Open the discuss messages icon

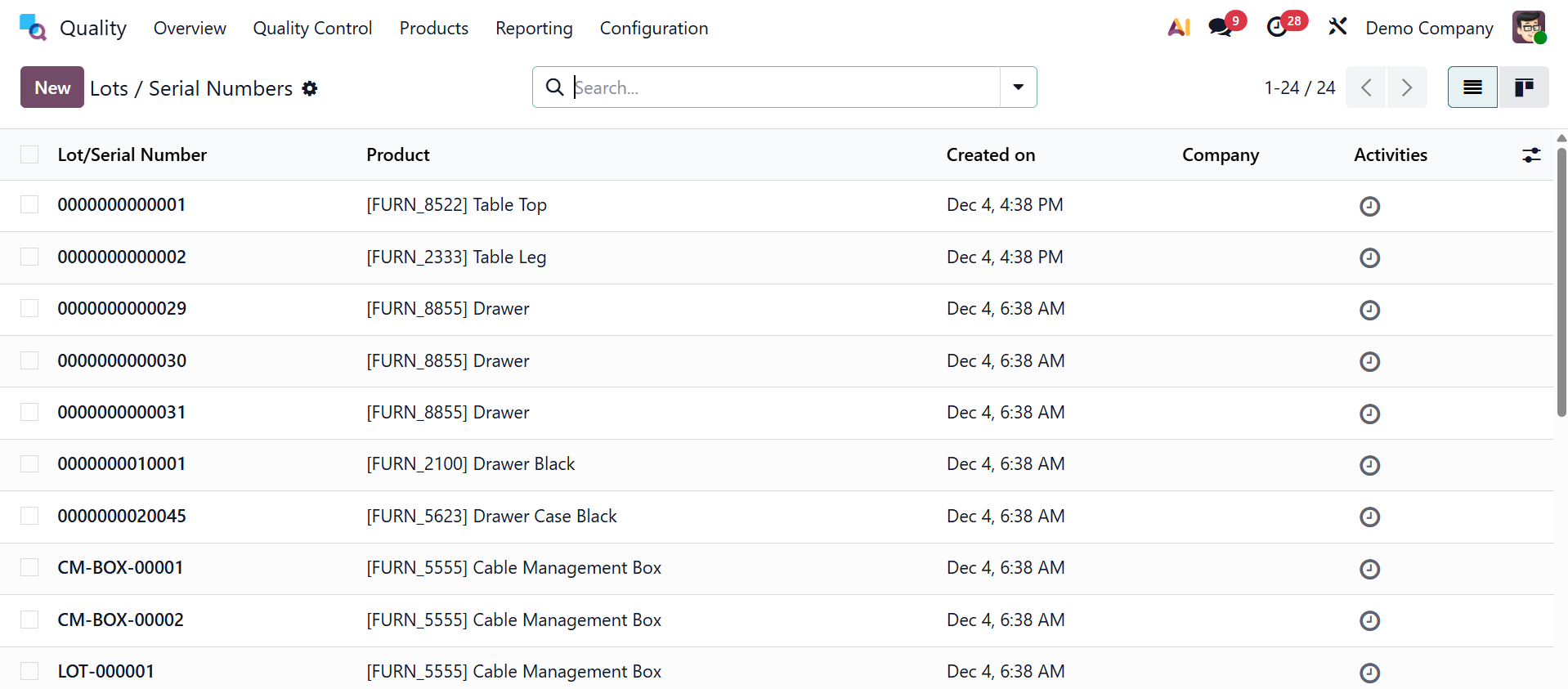(1220, 28)
